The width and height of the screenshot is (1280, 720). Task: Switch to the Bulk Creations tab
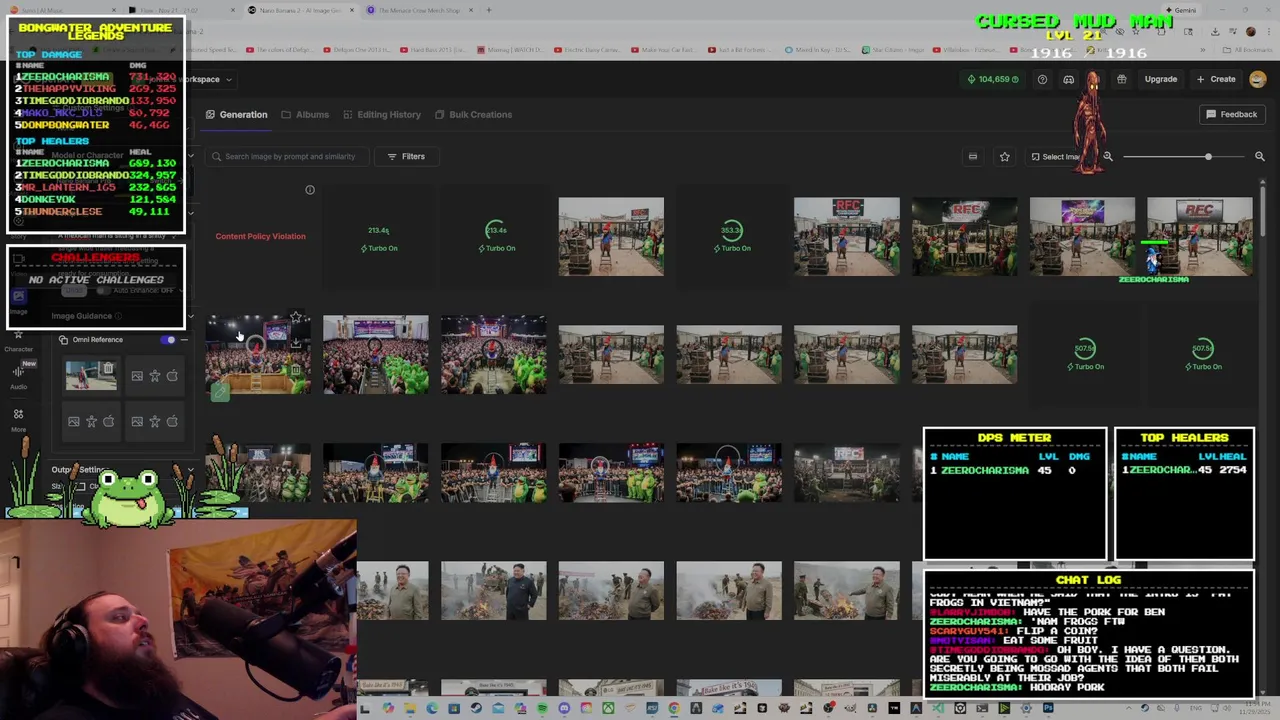[473, 114]
